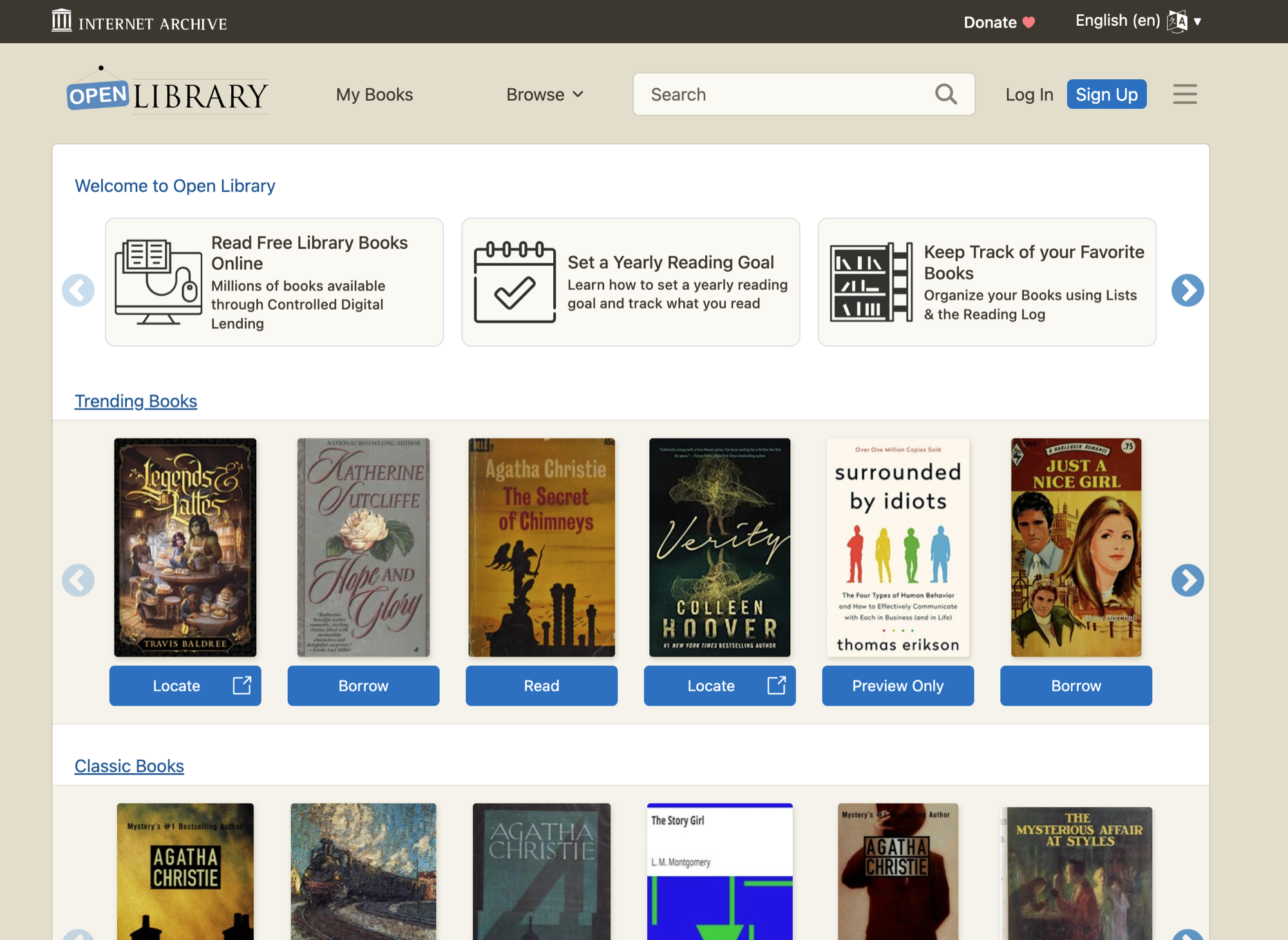Open The Mysterious Affair at Styles cover

[x=1076, y=873]
